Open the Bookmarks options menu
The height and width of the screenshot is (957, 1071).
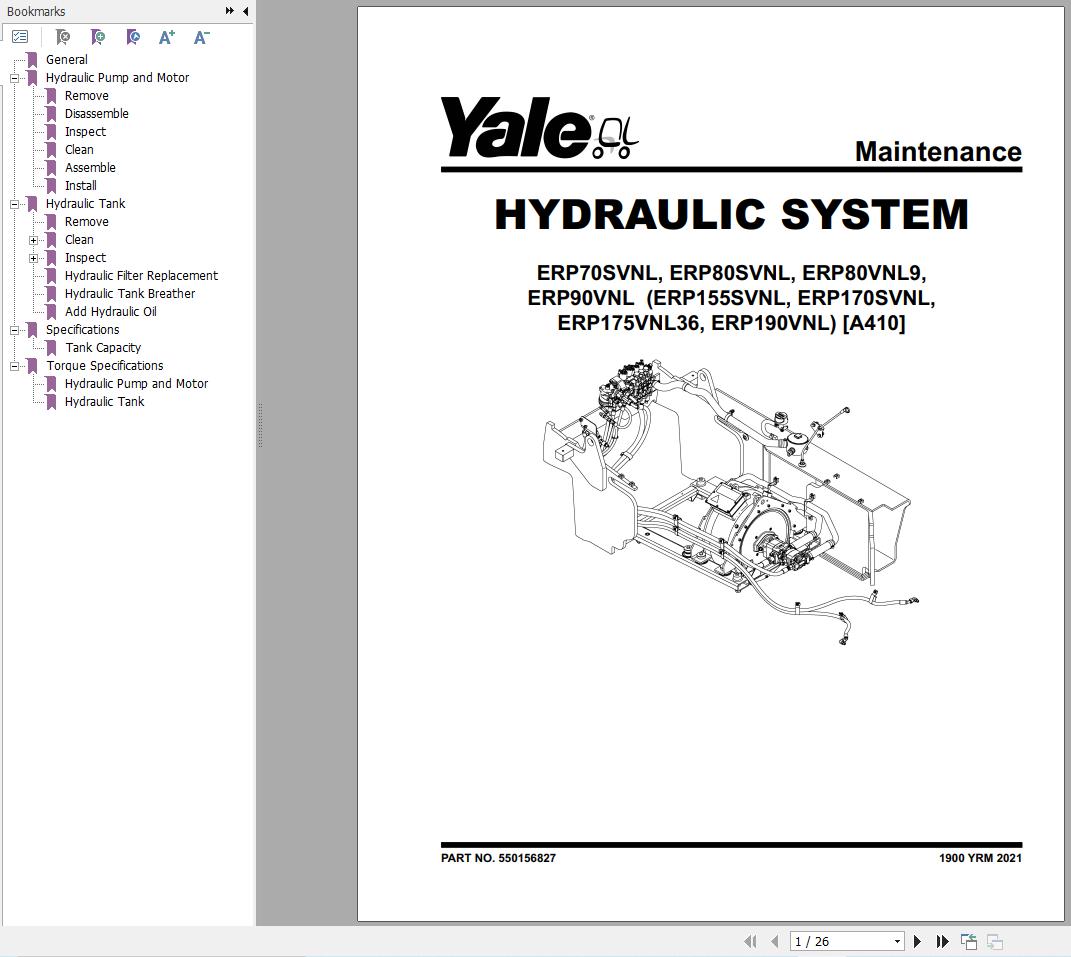tap(20, 35)
